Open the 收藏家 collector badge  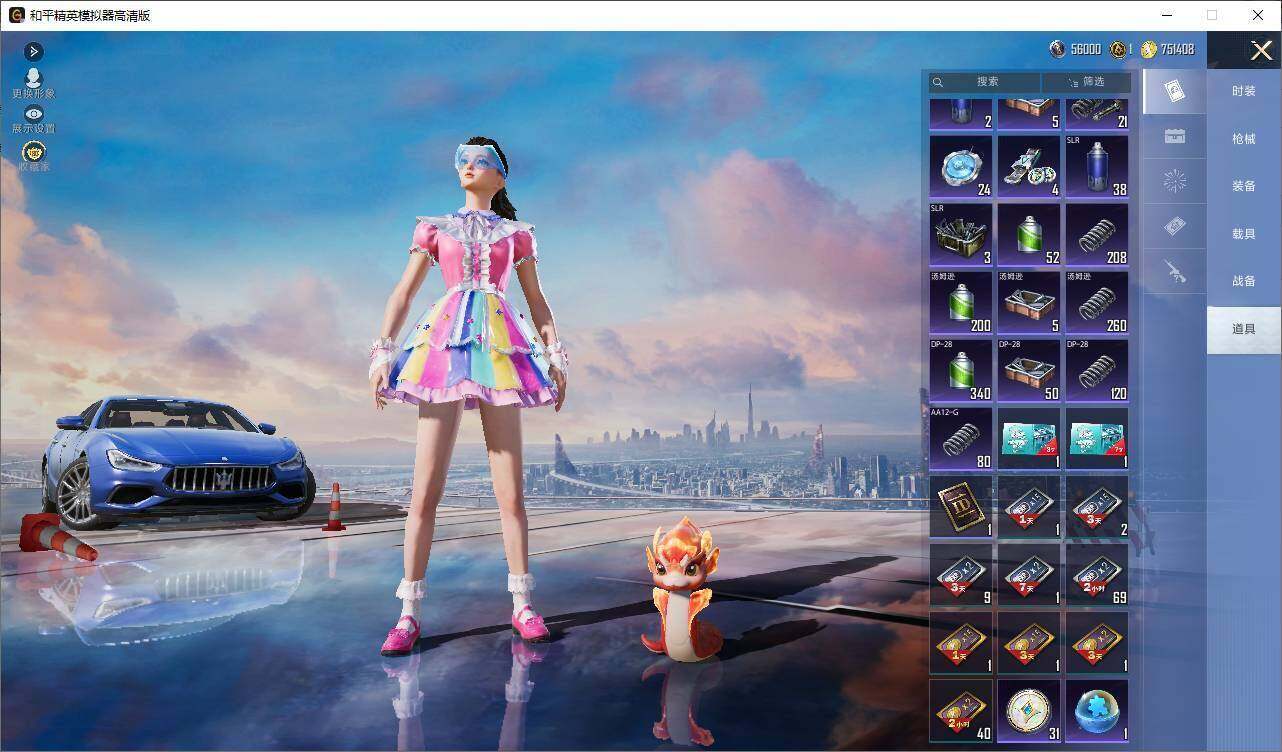point(34,156)
